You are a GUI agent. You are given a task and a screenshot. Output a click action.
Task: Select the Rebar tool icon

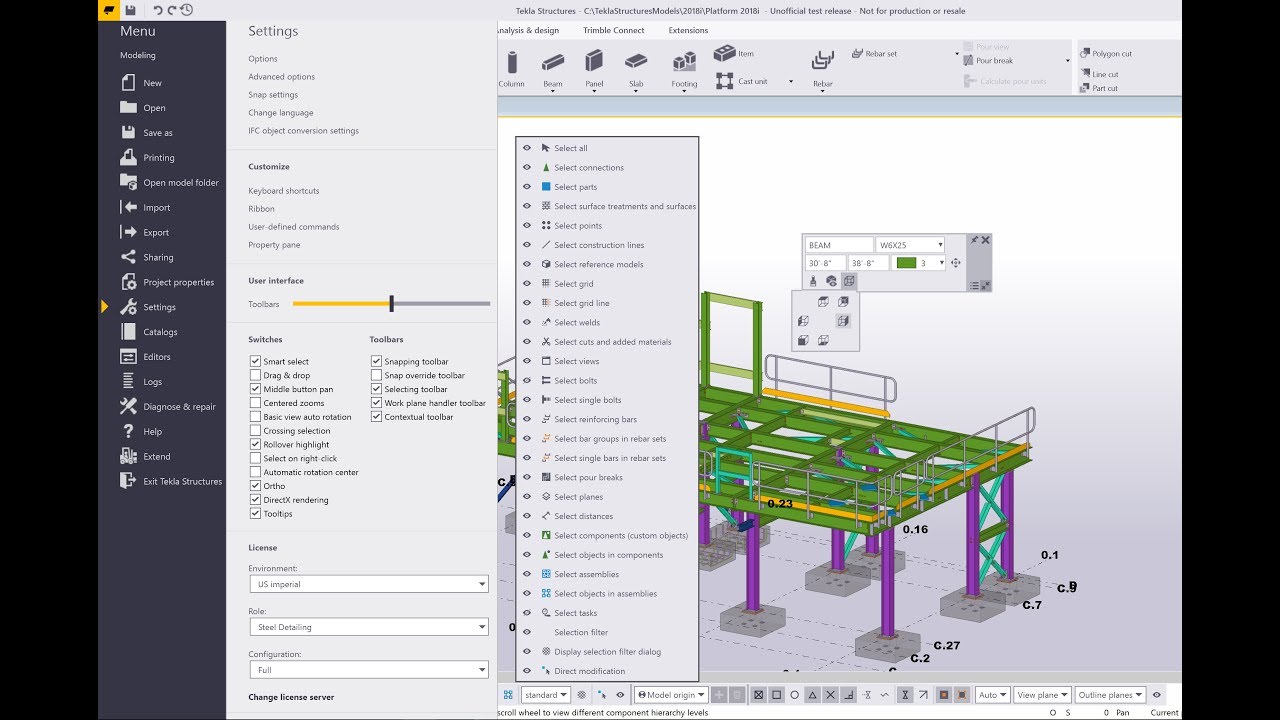(823, 61)
